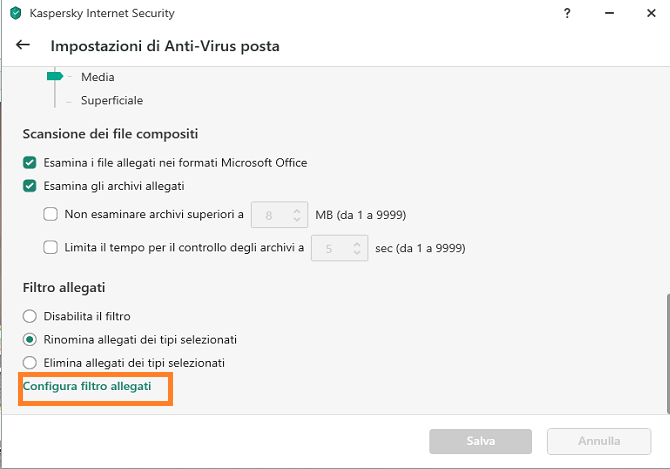Uncheck Esamina i file allegati Microsoft Office

pyautogui.click(x=29, y=163)
